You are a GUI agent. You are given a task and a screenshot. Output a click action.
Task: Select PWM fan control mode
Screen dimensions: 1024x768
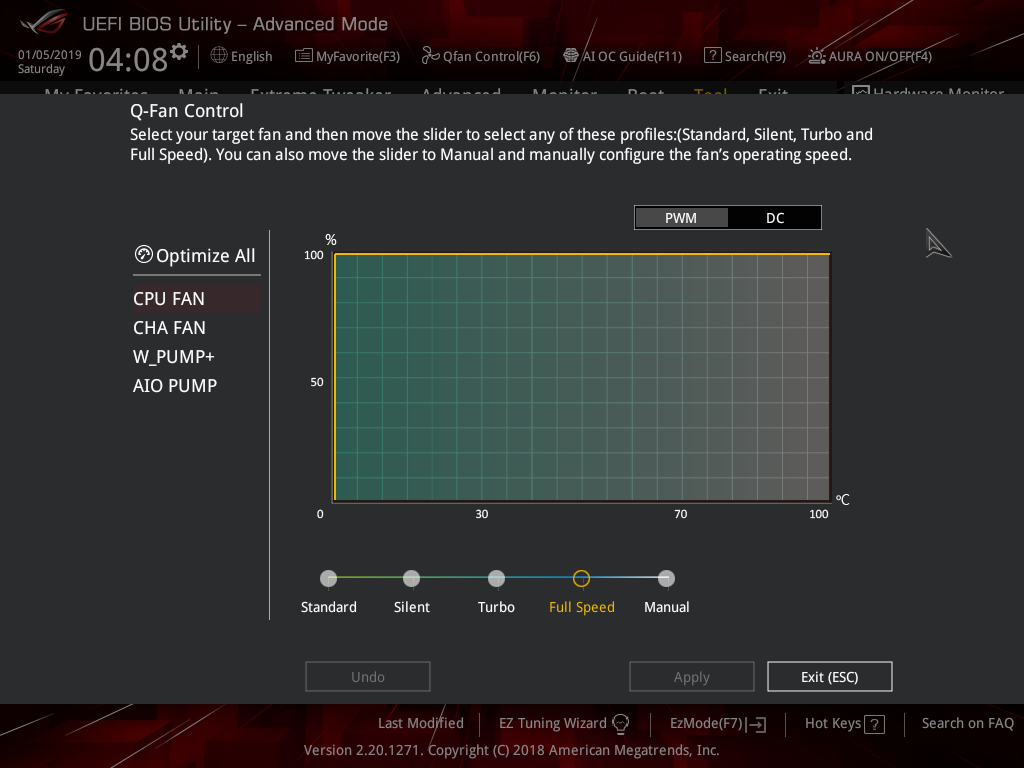pos(681,217)
